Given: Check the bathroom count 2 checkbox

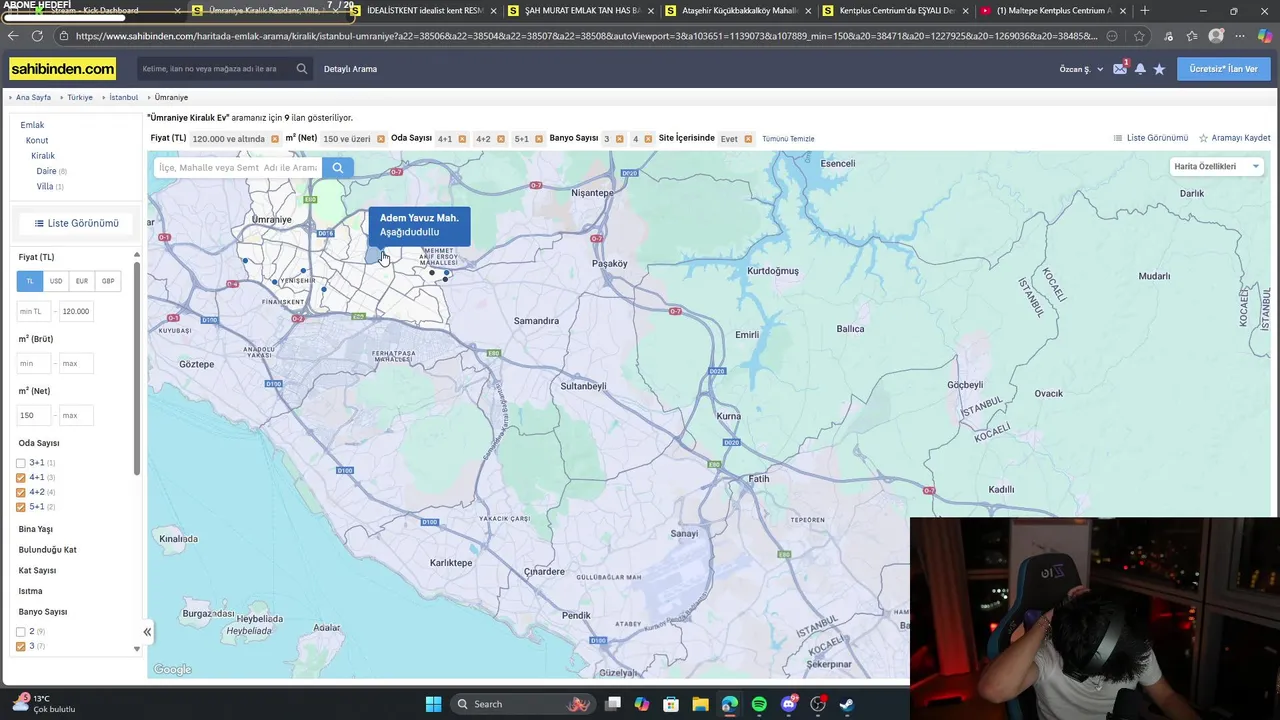Looking at the screenshot, I should tap(20, 632).
